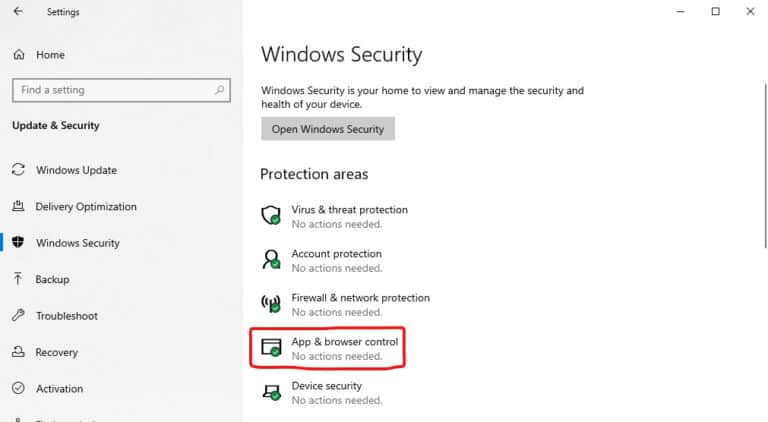Go to Backup settings page
Image resolution: width=768 pixels, height=422 pixels.
click(52, 279)
